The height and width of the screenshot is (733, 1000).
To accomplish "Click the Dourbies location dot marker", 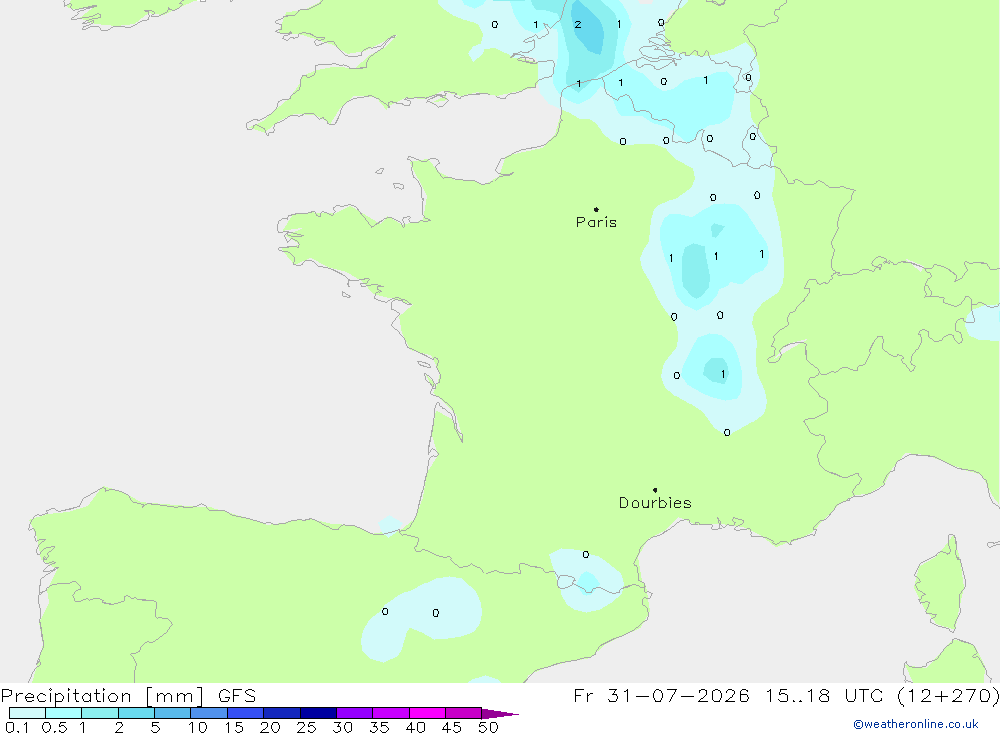I will pos(655,490).
